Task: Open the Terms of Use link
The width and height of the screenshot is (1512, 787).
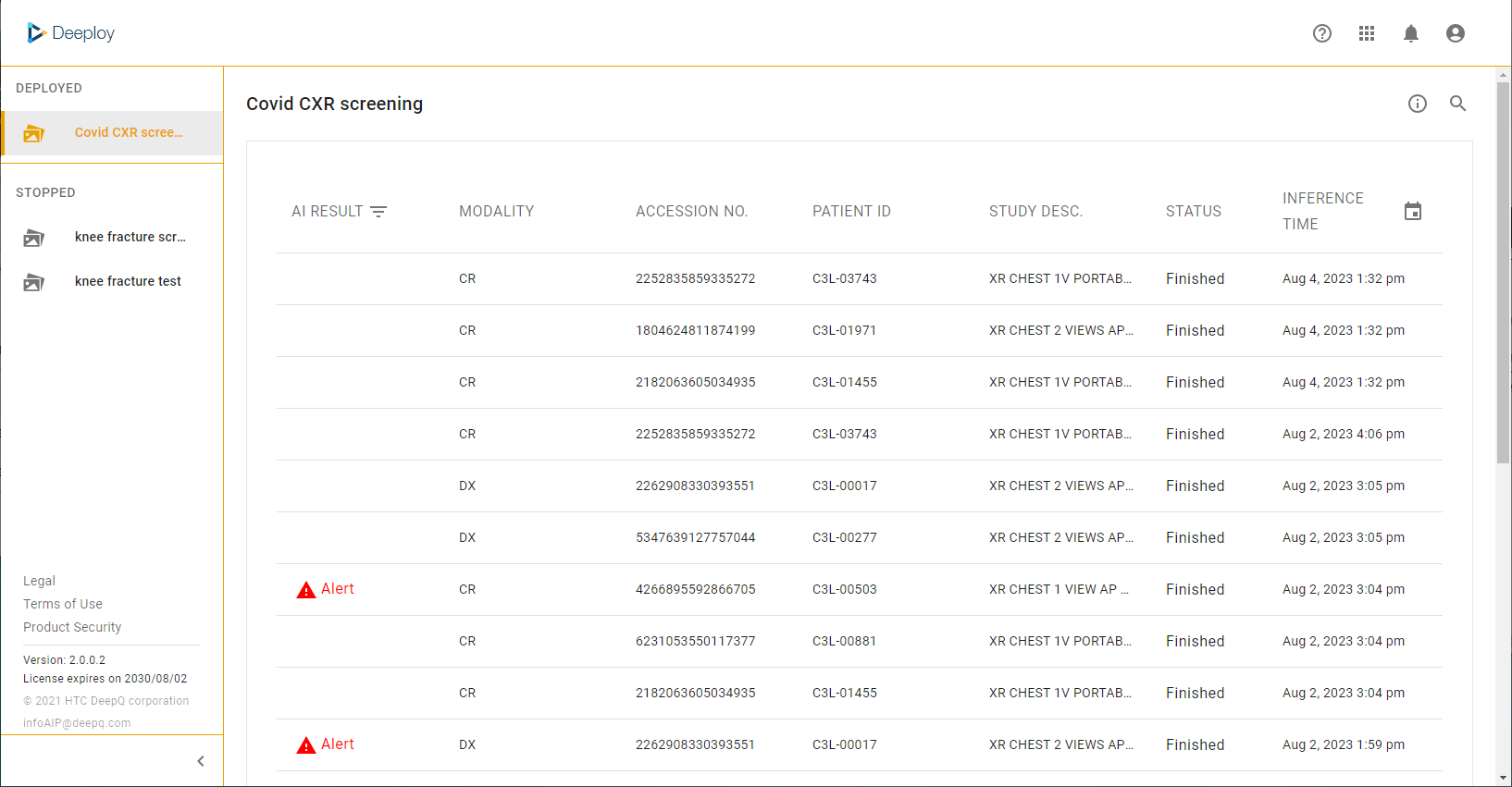Action: pyautogui.click(x=63, y=604)
